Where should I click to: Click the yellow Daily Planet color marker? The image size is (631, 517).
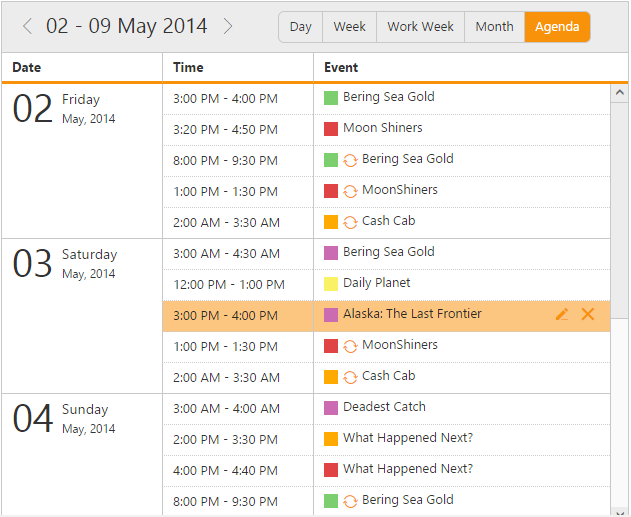tap(331, 284)
